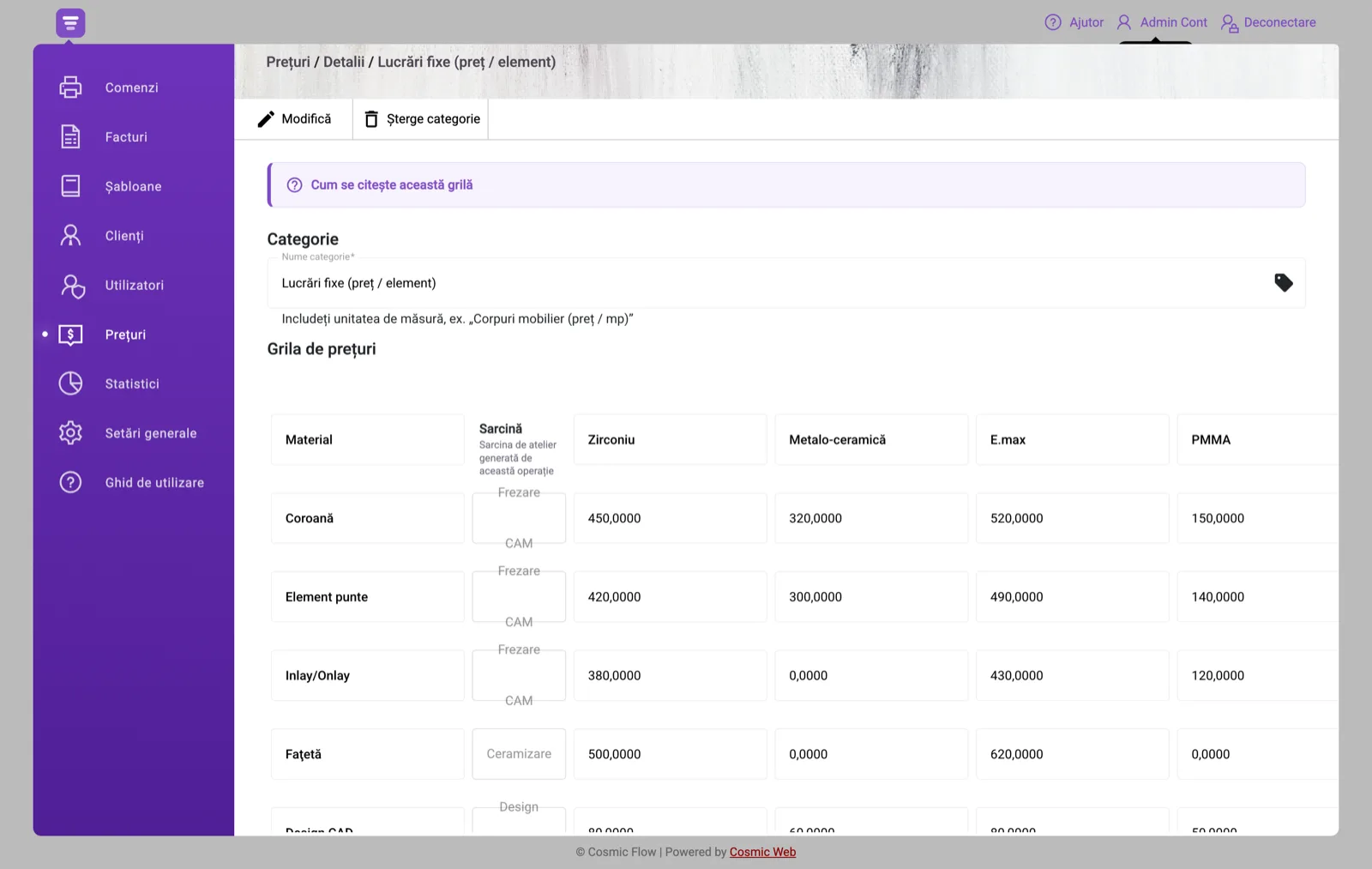This screenshot has height=869, width=1372.
Task: Click the Ajutor link text
Action: click(x=1086, y=22)
